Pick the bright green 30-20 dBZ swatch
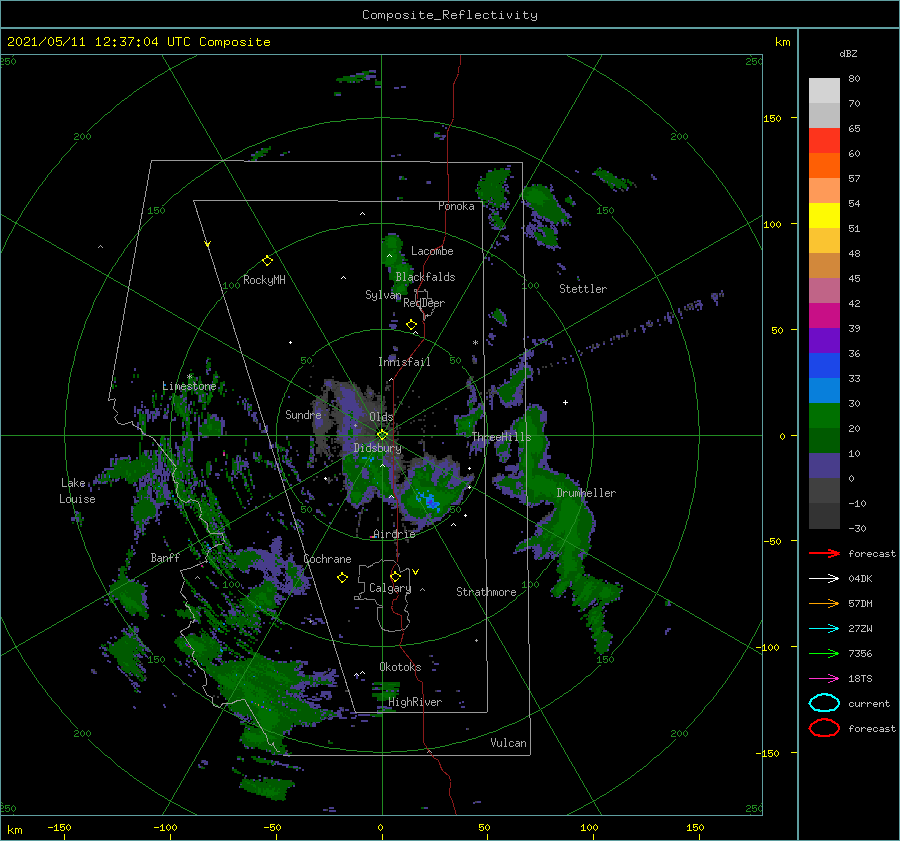Screen dimensions: 900x841 coord(824,415)
